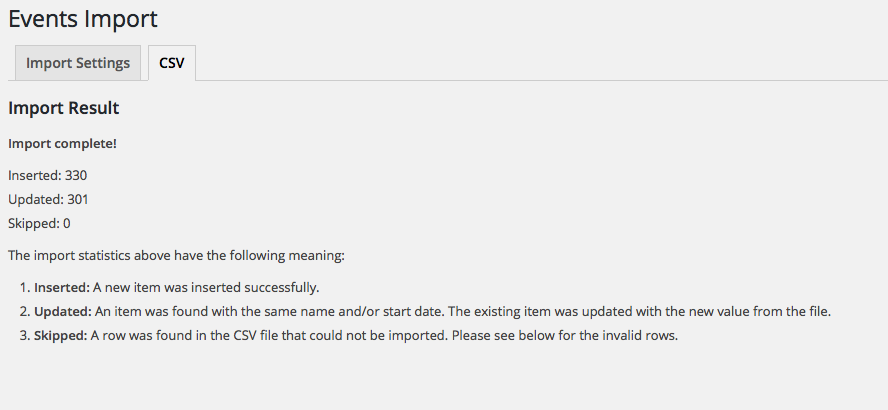
Task: Click the "Inserted:" label above the list
Action: [x=34, y=175]
